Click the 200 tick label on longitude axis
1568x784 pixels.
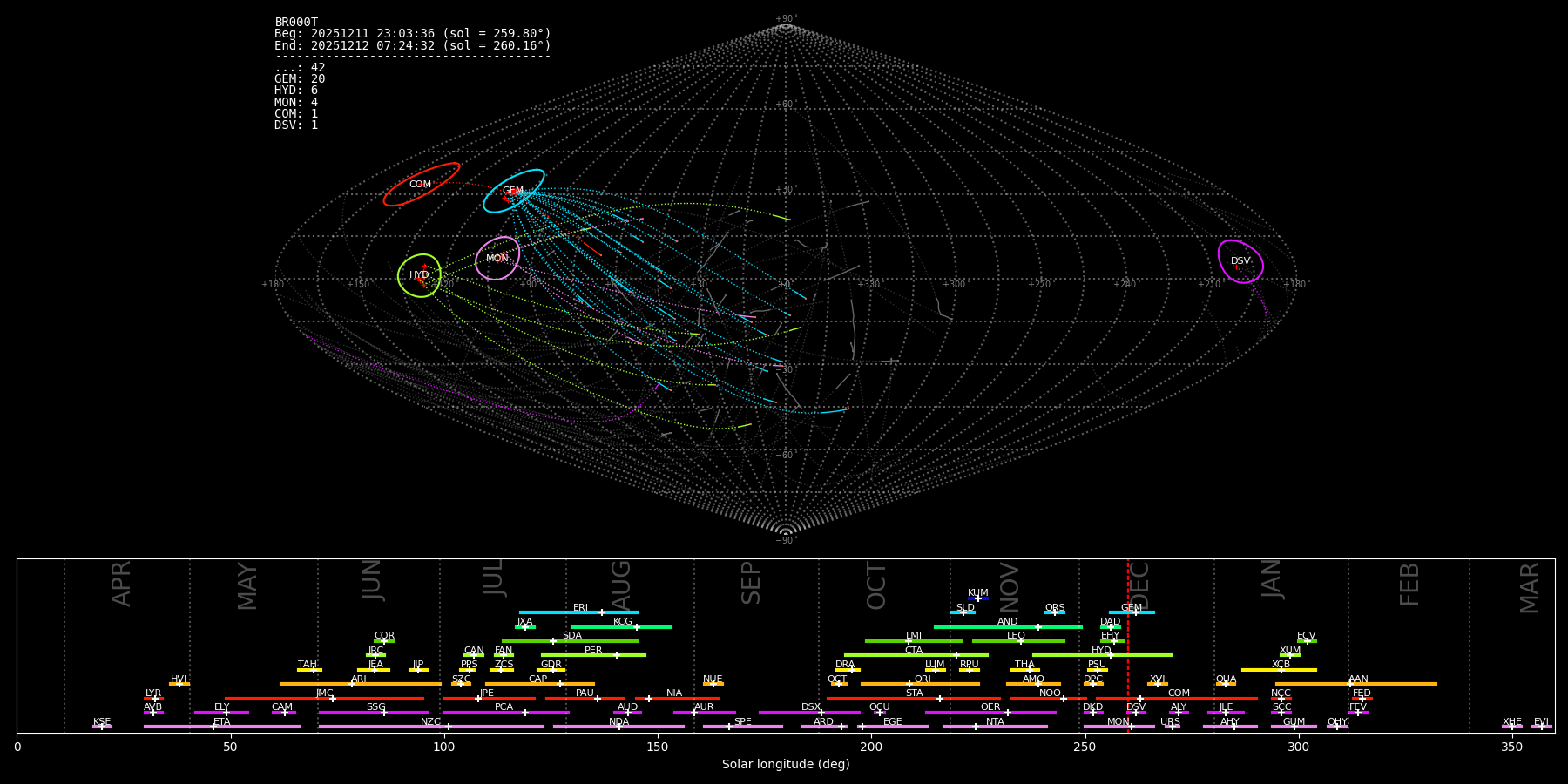871,747
